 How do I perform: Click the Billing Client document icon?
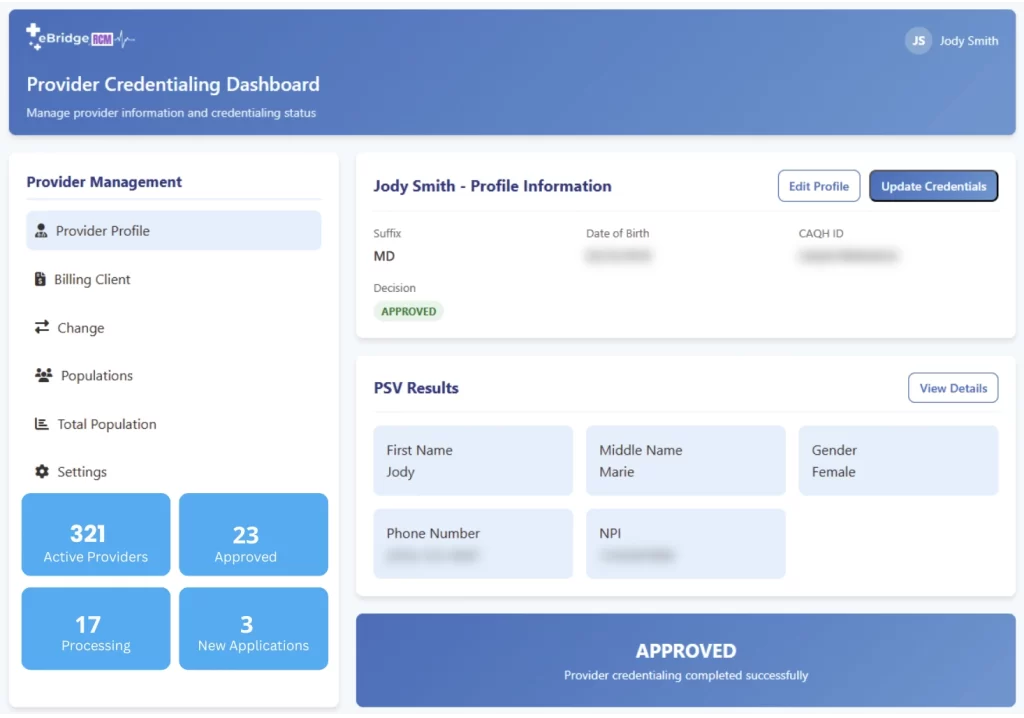[42, 279]
